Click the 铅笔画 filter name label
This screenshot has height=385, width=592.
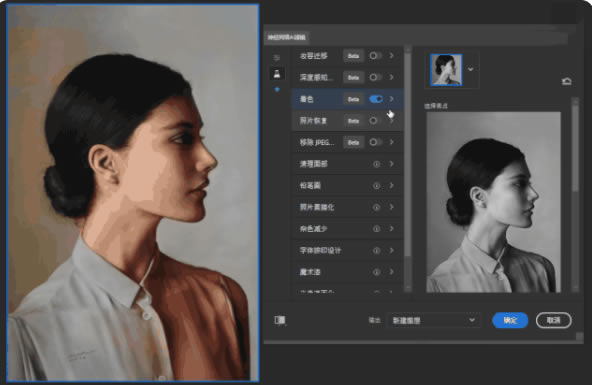310,186
